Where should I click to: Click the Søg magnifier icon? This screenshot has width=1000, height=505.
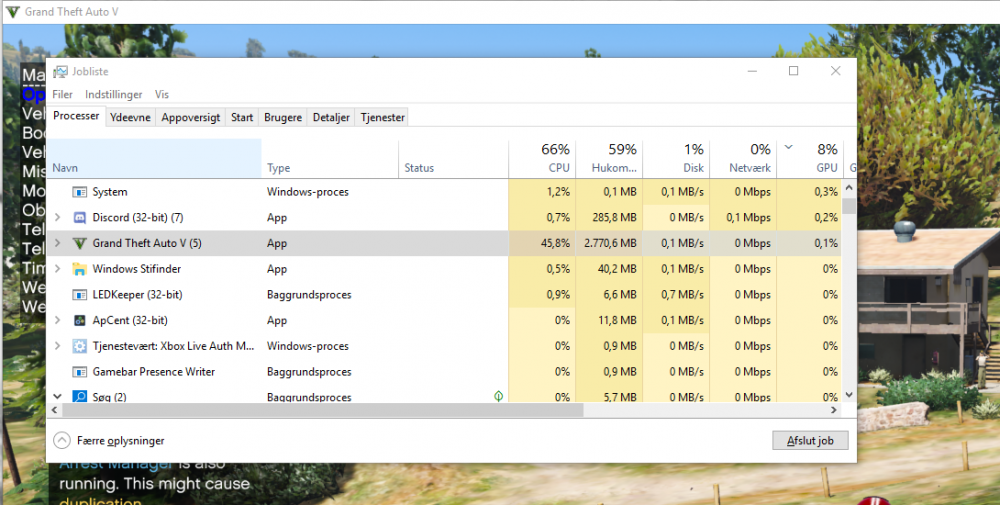click(80, 397)
